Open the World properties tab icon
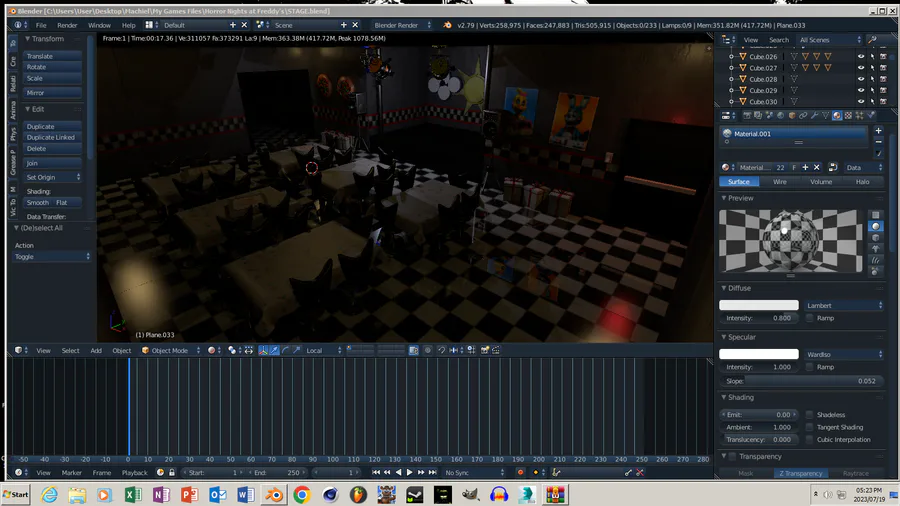The height and width of the screenshot is (506, 900). pos(780,115)
